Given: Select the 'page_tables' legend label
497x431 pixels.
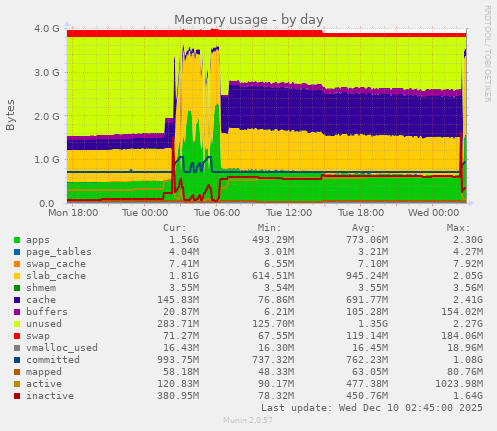Looking at the screenshot, I should [x=59, y=252].
